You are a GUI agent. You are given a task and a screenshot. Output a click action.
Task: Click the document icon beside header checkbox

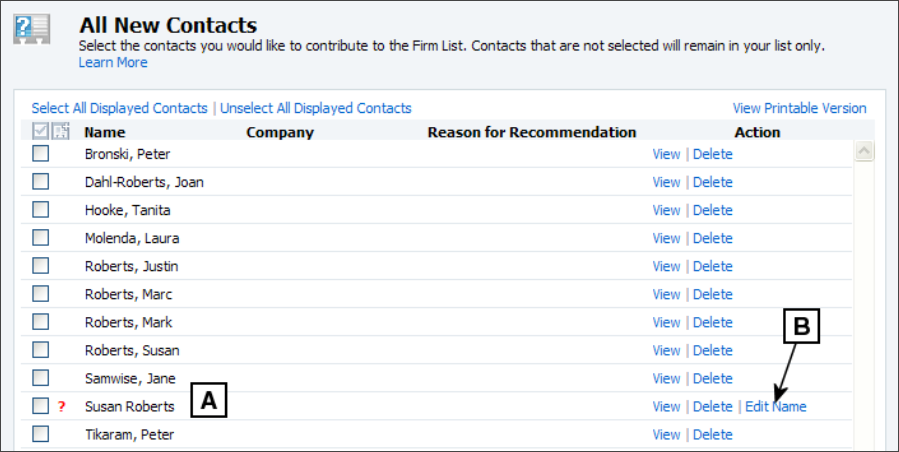61,131
